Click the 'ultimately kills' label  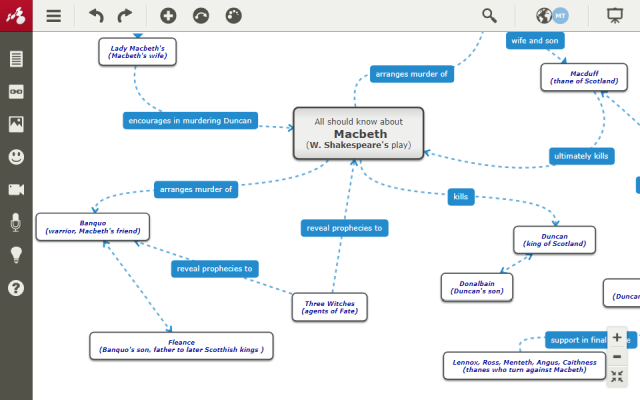(582, 156)
